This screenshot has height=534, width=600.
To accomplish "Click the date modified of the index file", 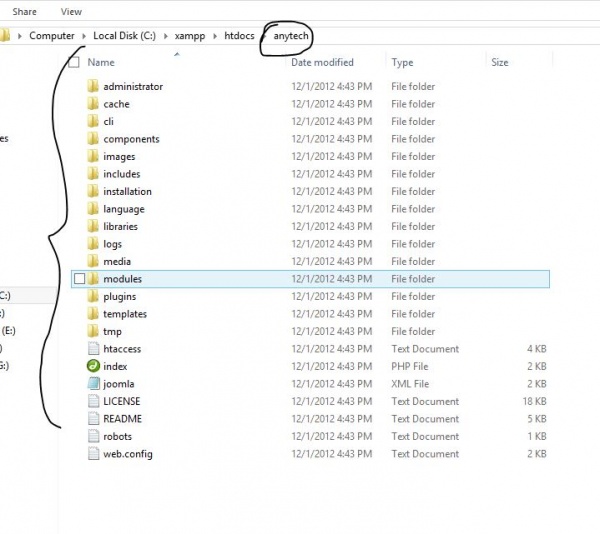I will (332, 366).
